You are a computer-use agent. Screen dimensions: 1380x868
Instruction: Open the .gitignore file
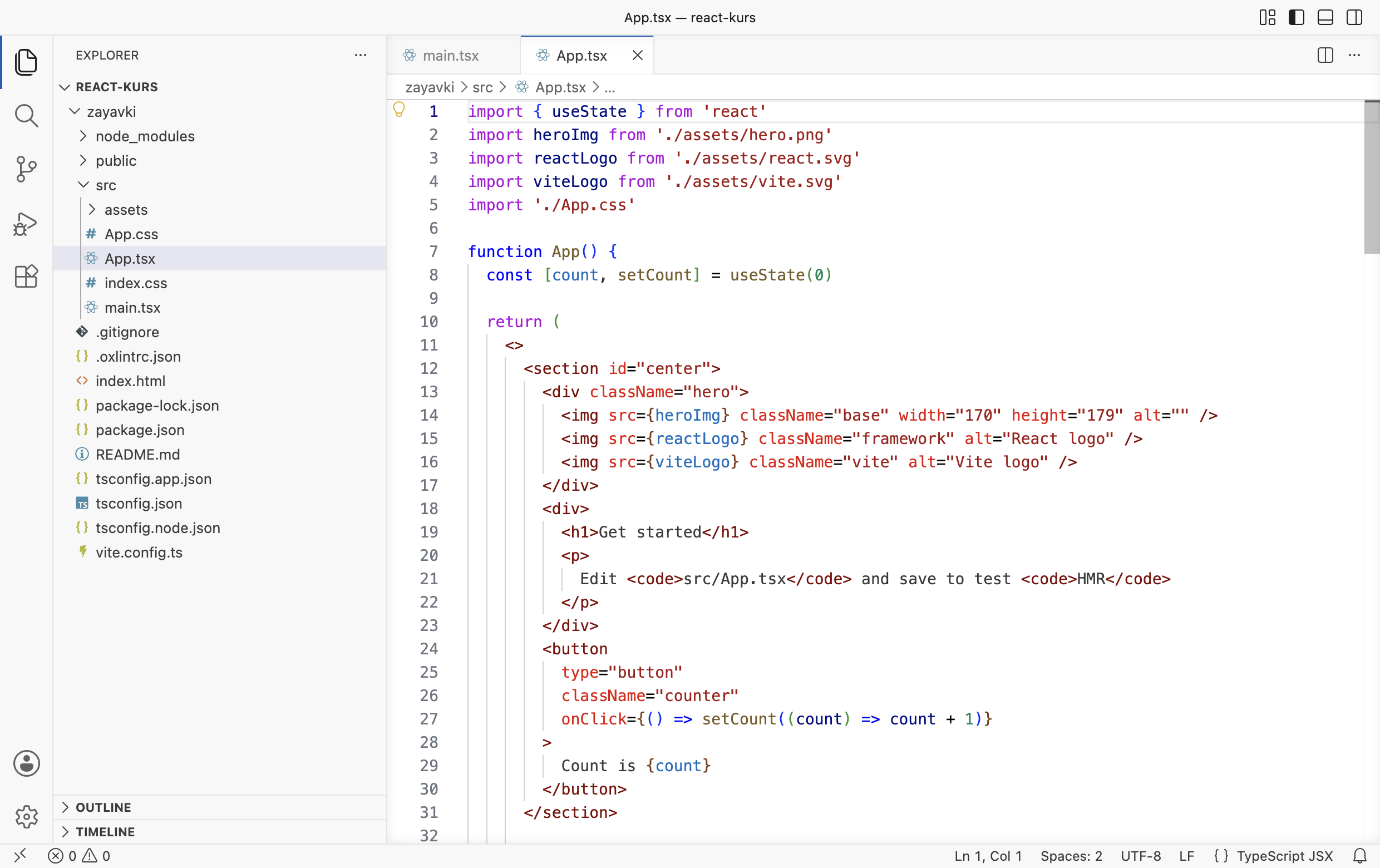pyautogui.click(x=220, y=332)
